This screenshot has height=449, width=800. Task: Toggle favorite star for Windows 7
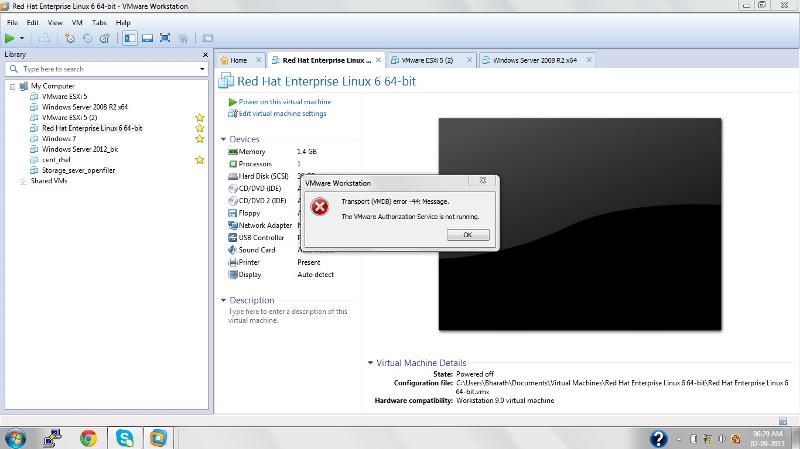point(199,139)
